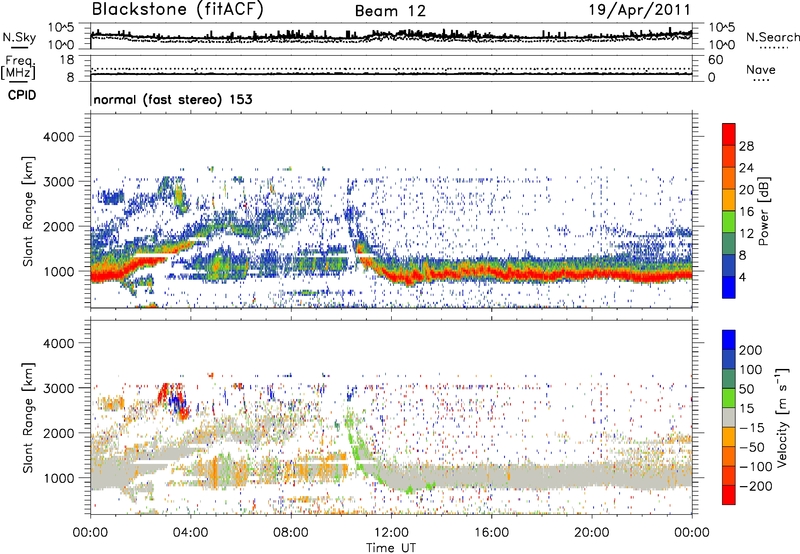Click the "60" tick on the Nave axis

coord(715,60)
